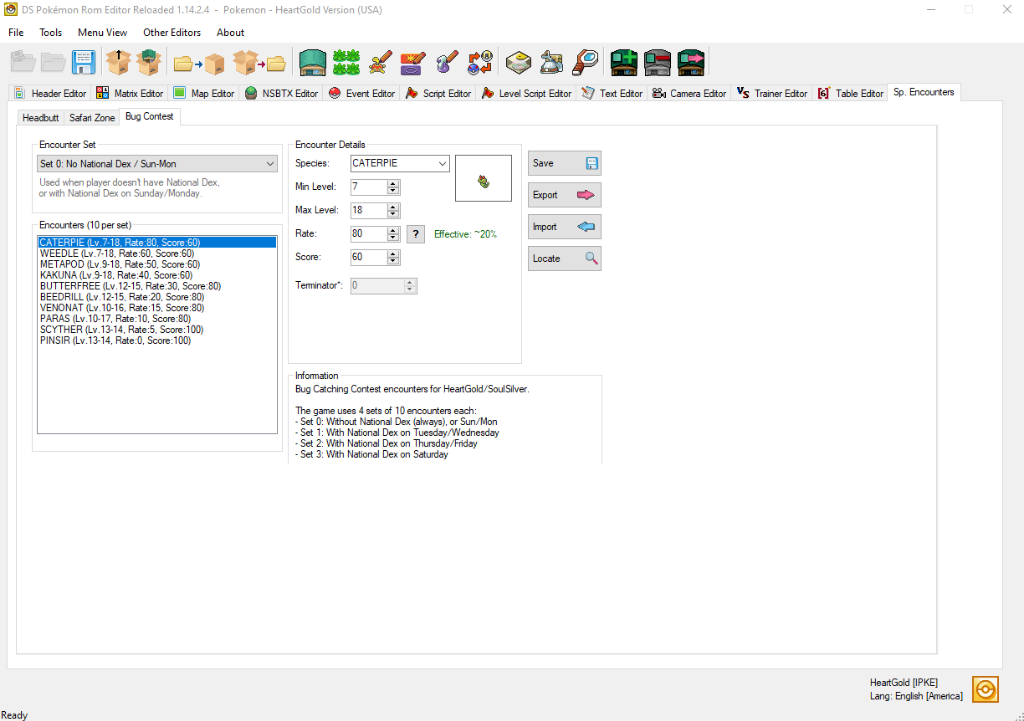Open the Map Editor building toolbar icon
Viewport: 1024px width, 721px height.
click(x=311, y=62)
